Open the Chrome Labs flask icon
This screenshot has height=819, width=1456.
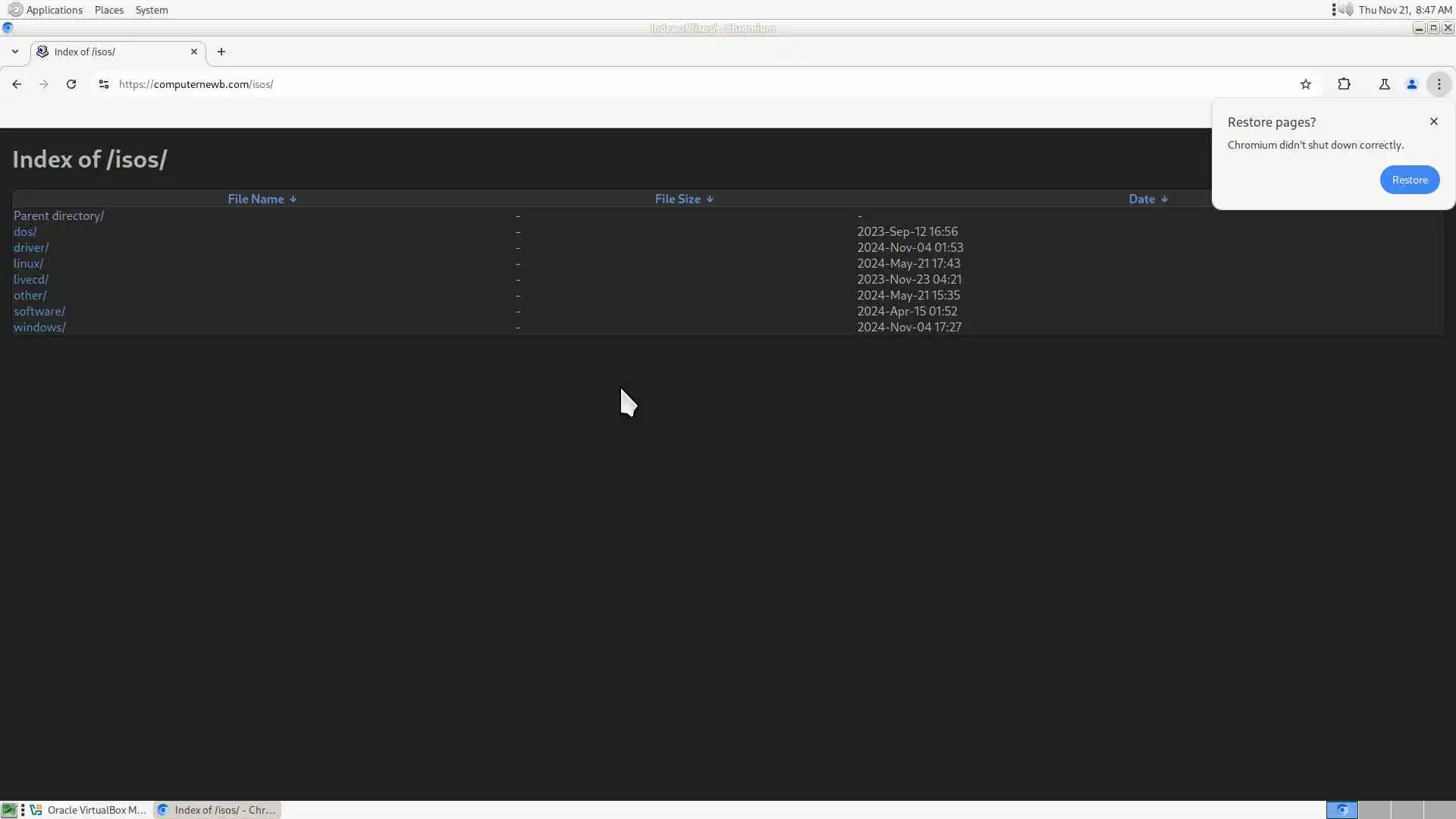point(1384,84)
